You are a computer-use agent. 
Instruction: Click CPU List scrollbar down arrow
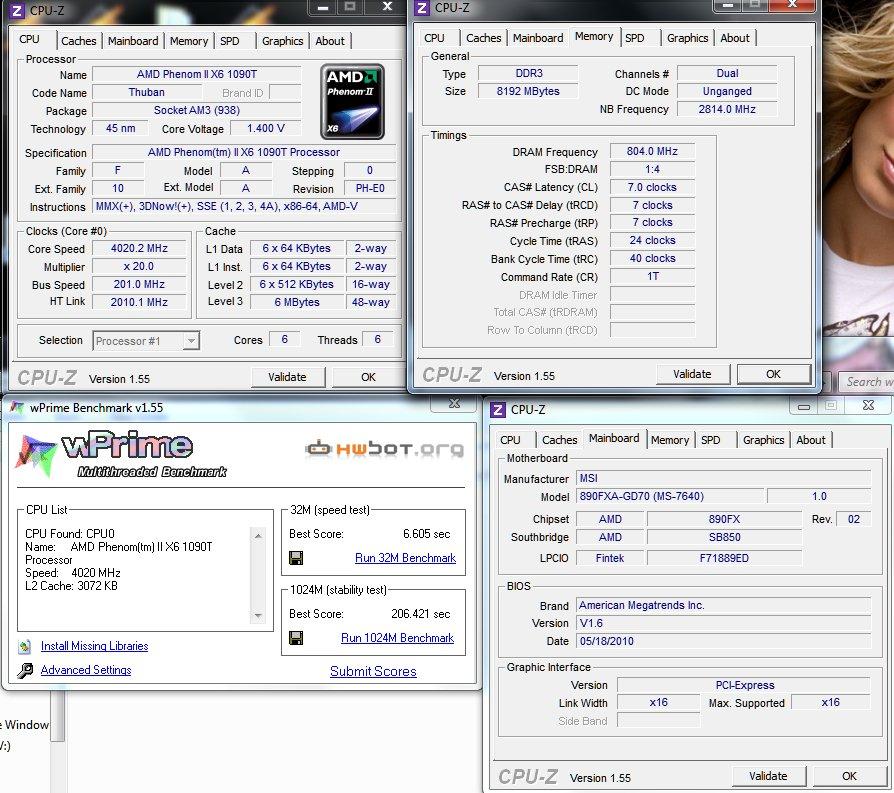coord(258,616)
